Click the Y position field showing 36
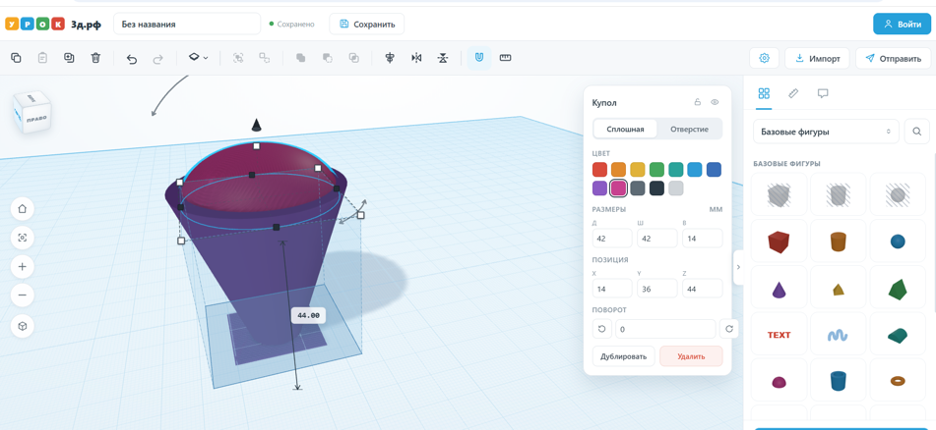The width and height of the screenshot is (936, 430). pyautogui.click(x=657, y=288)
